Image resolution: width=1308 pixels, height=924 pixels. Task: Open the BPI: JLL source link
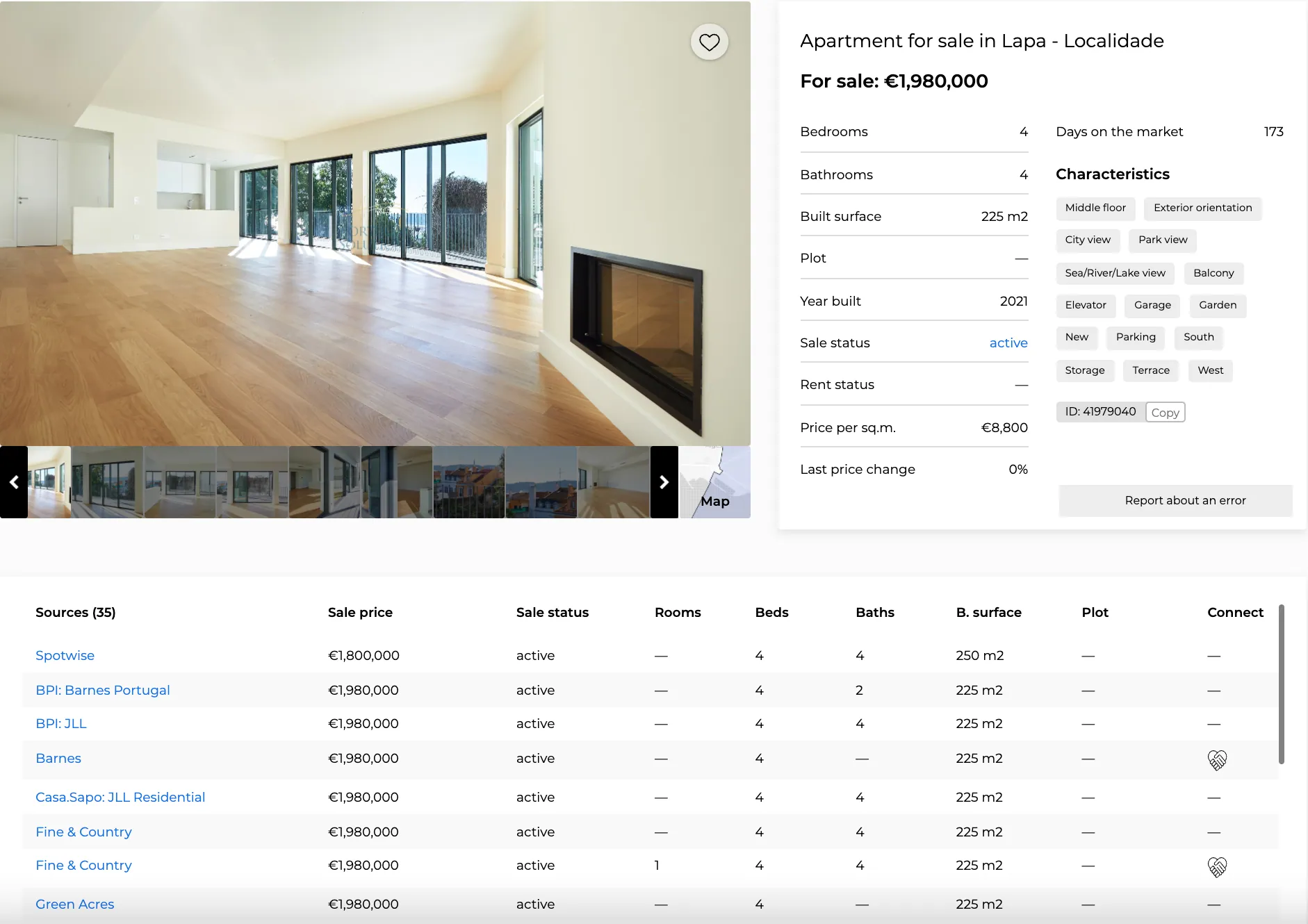pos(61,723)
